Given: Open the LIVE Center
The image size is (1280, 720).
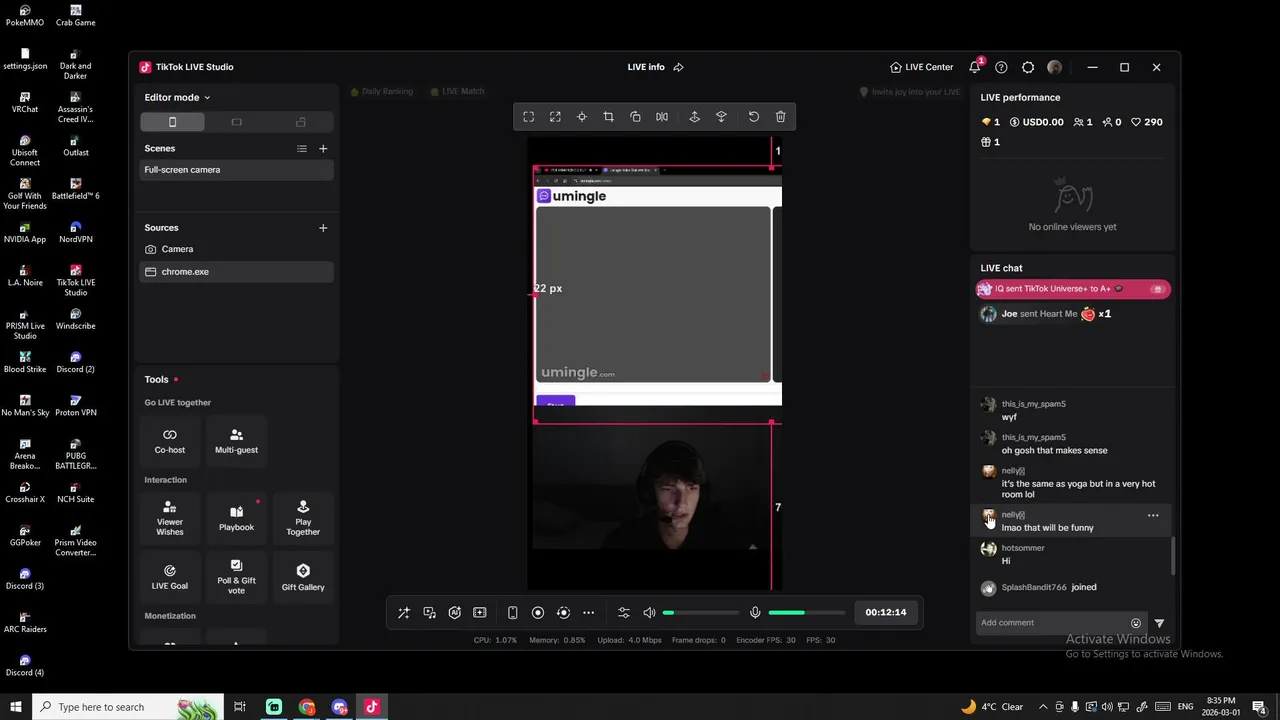Looking at the screenshot, I should click(x=922, y=67).
